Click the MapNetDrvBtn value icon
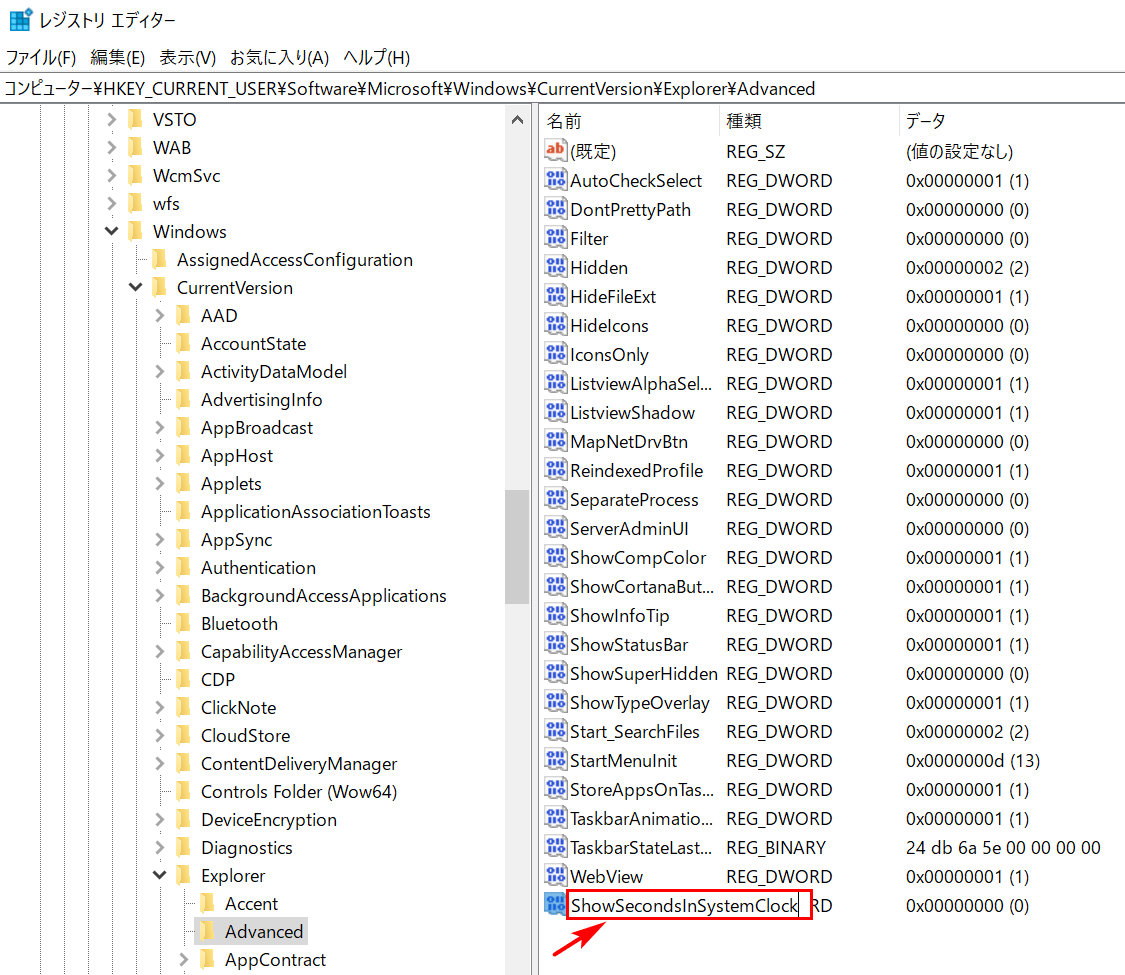1125x975 pixels. tap(555, 441)
